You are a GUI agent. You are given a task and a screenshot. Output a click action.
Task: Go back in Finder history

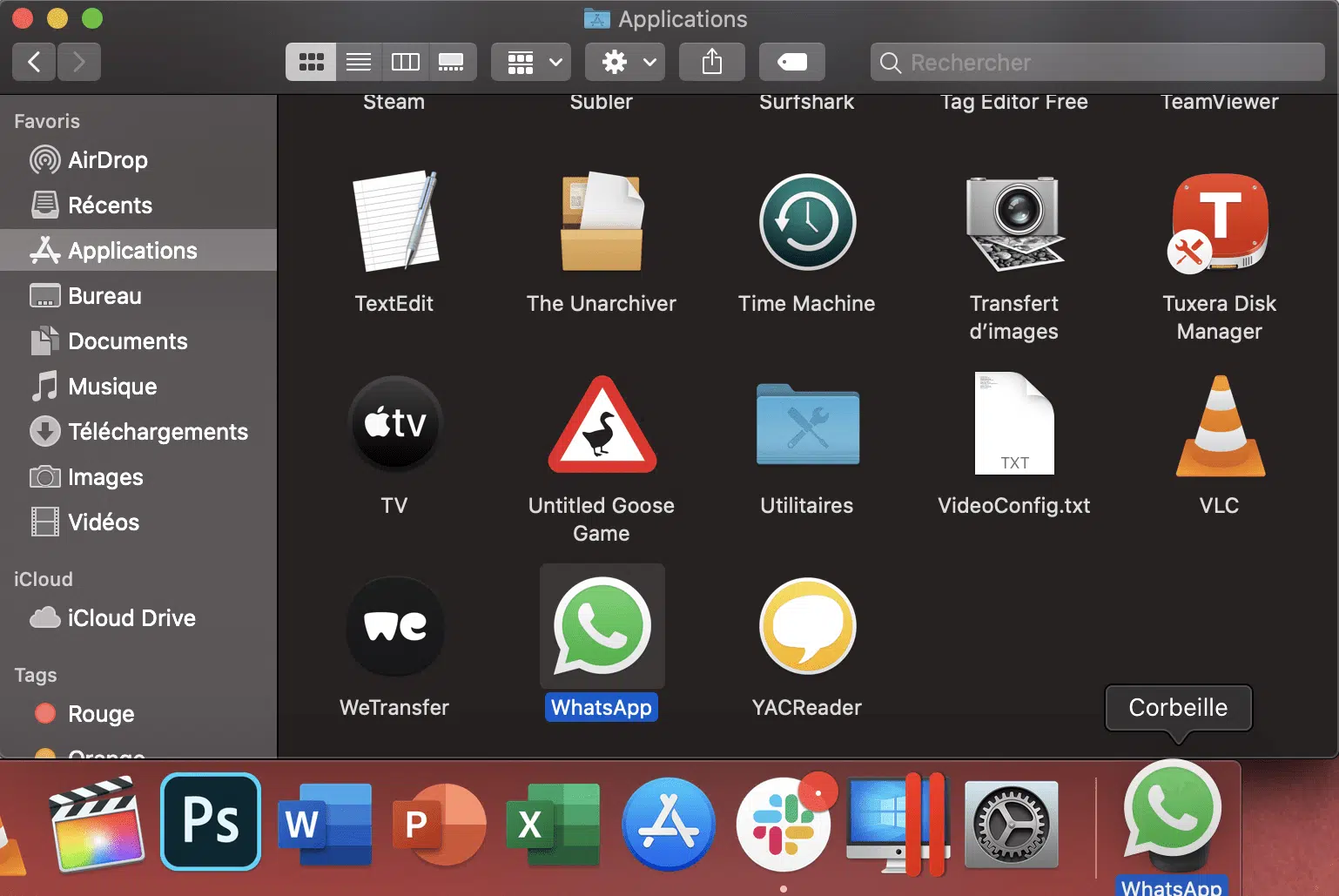point(35,62)
